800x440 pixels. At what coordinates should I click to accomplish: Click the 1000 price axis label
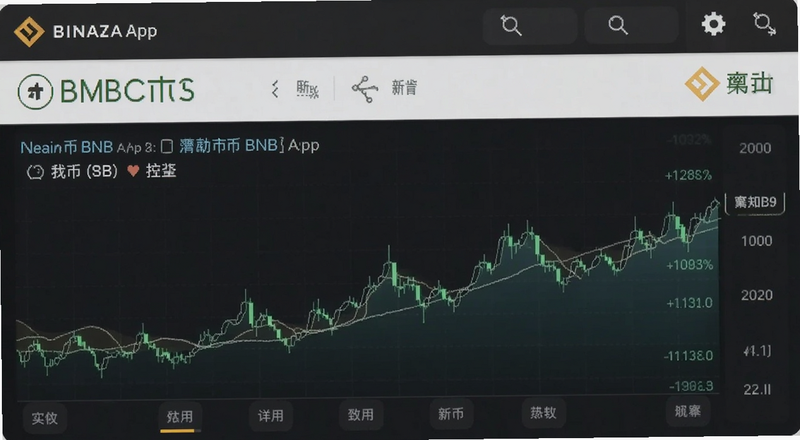(x=756, y=241)
